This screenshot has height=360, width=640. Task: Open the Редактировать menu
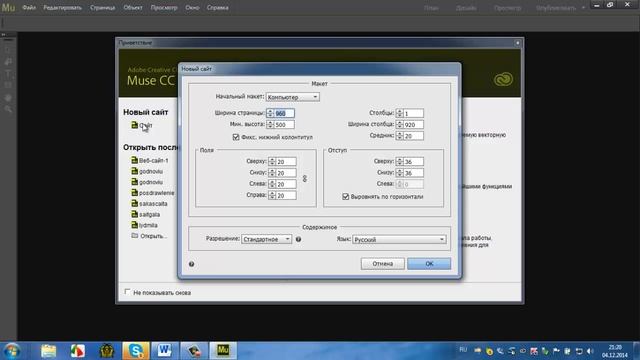point(62,7)
